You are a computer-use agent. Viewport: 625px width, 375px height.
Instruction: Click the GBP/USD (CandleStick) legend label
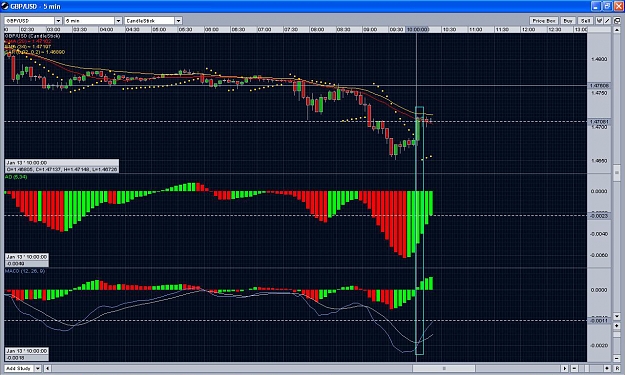[33, 36]
